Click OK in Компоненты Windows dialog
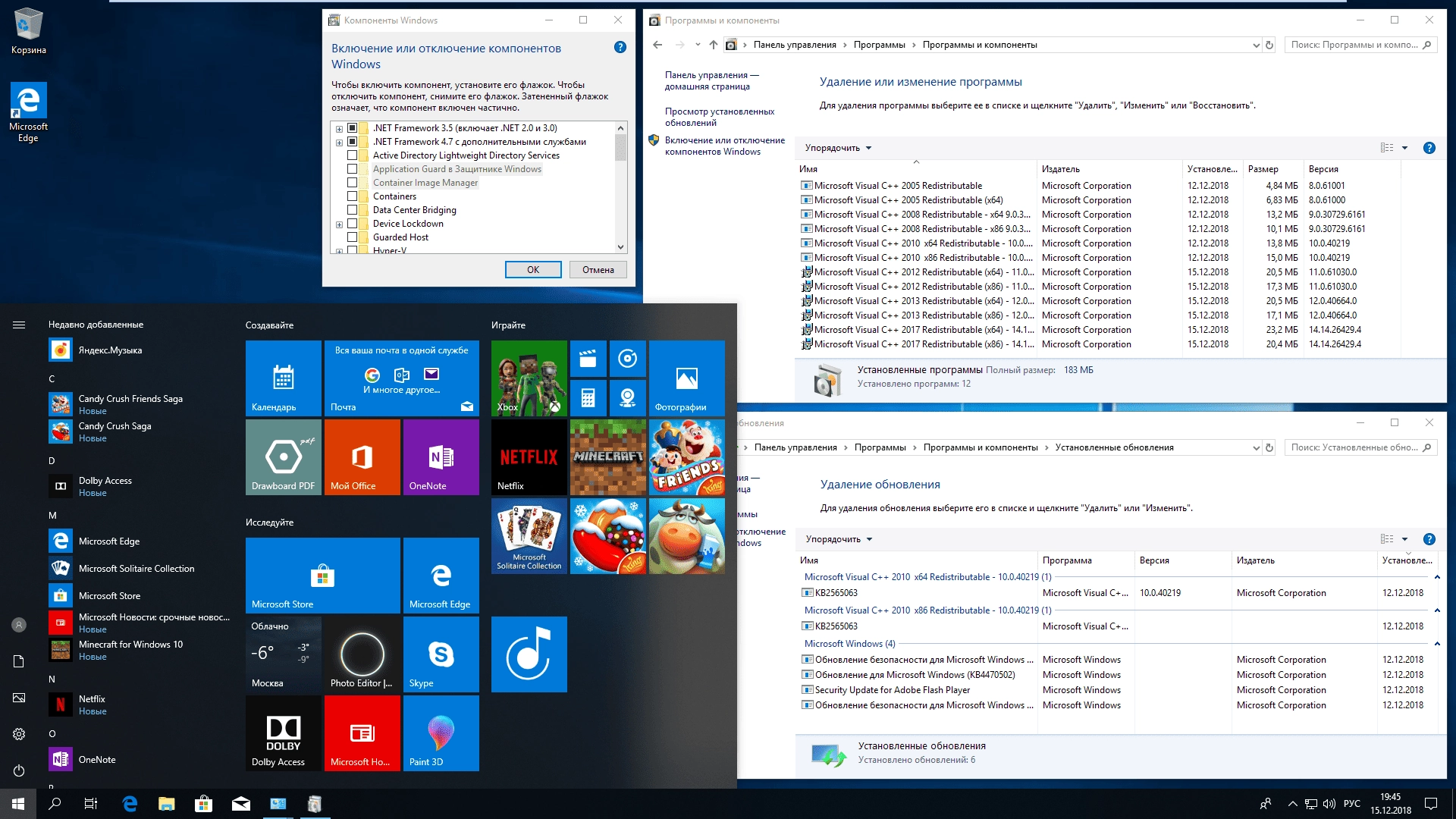This screenshot has height=819, width=1456. click(533, 270)
